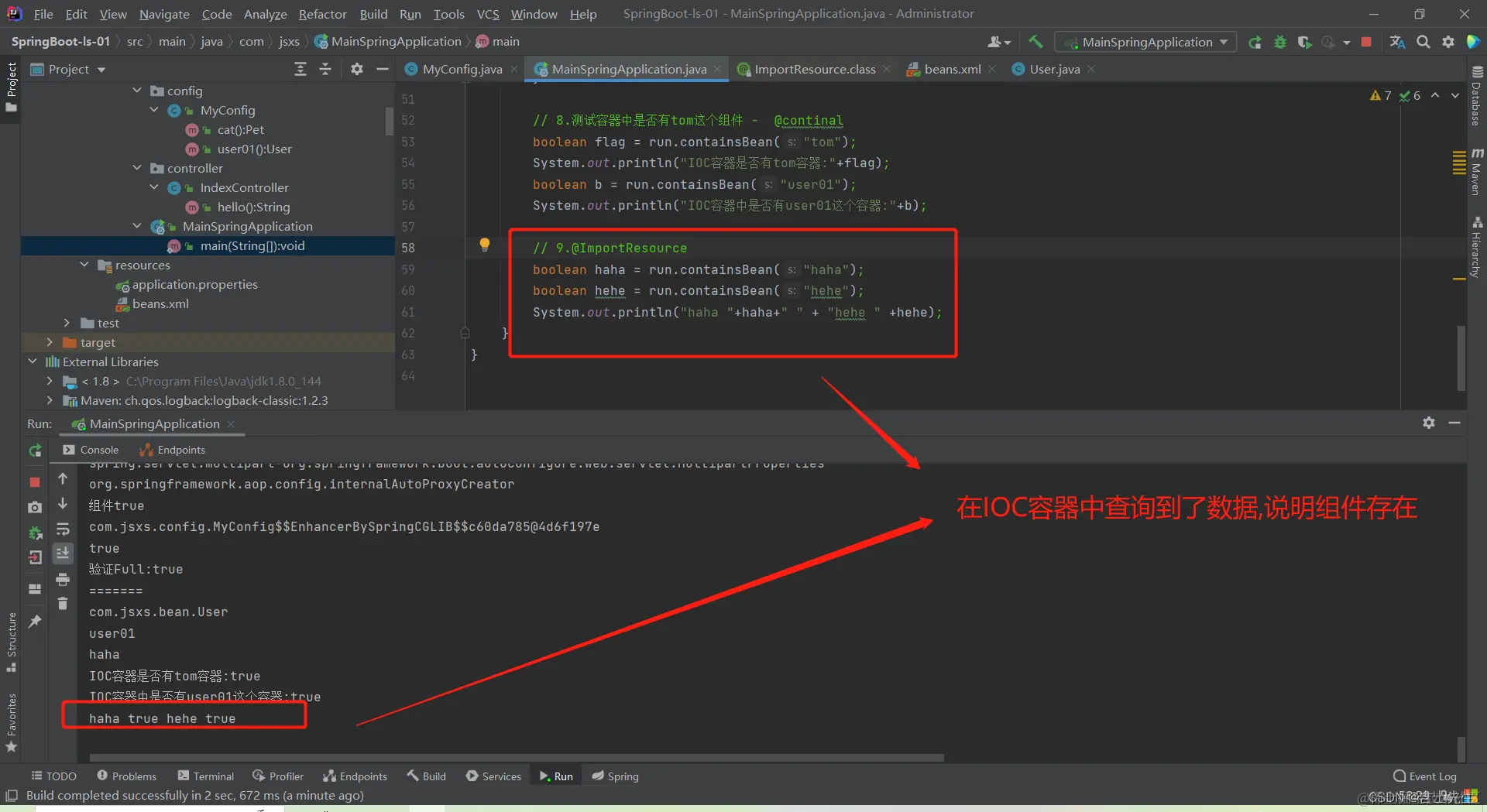Select the hello():String method node
The height and width of the screenshot is (812, 1487).
click(253, 207)
